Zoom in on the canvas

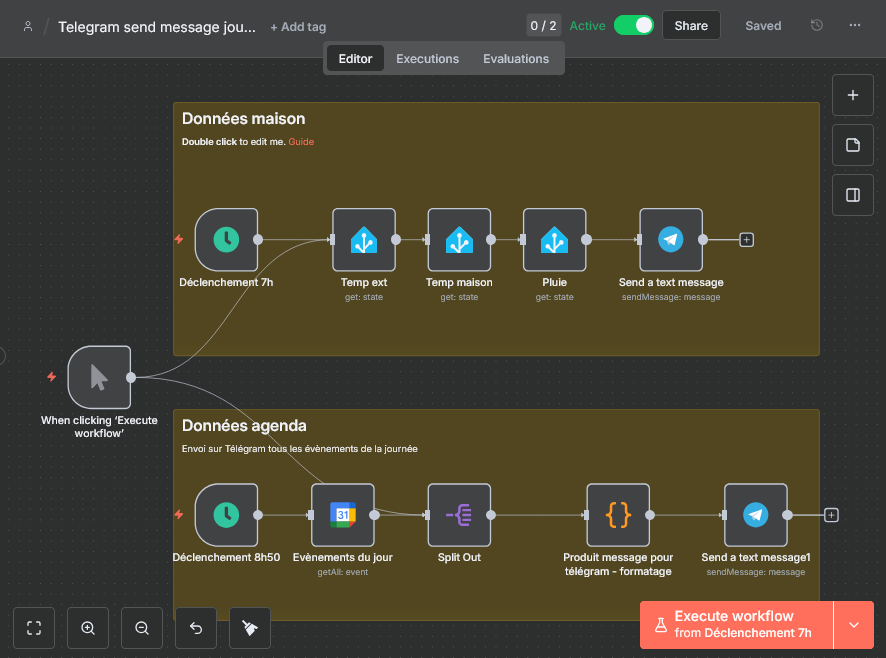coord(88,628)
